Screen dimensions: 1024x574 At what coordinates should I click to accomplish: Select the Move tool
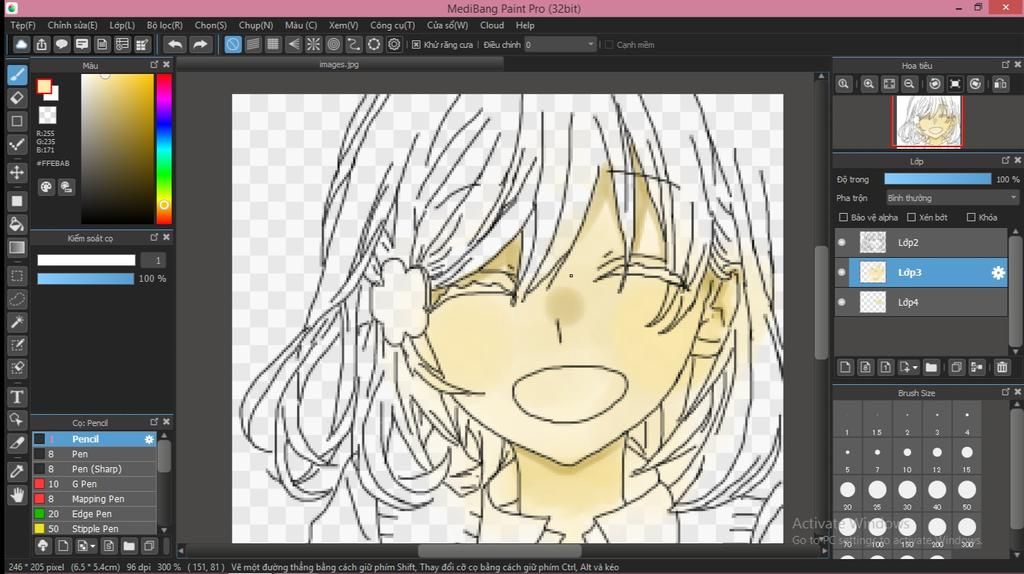[17, 172]
